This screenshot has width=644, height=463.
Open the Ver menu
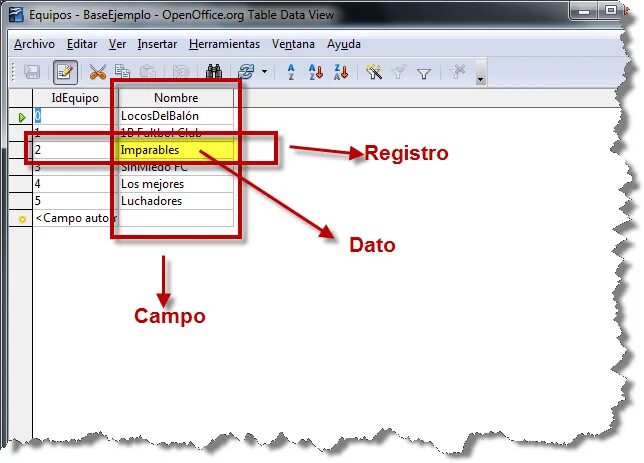(117, 44)
